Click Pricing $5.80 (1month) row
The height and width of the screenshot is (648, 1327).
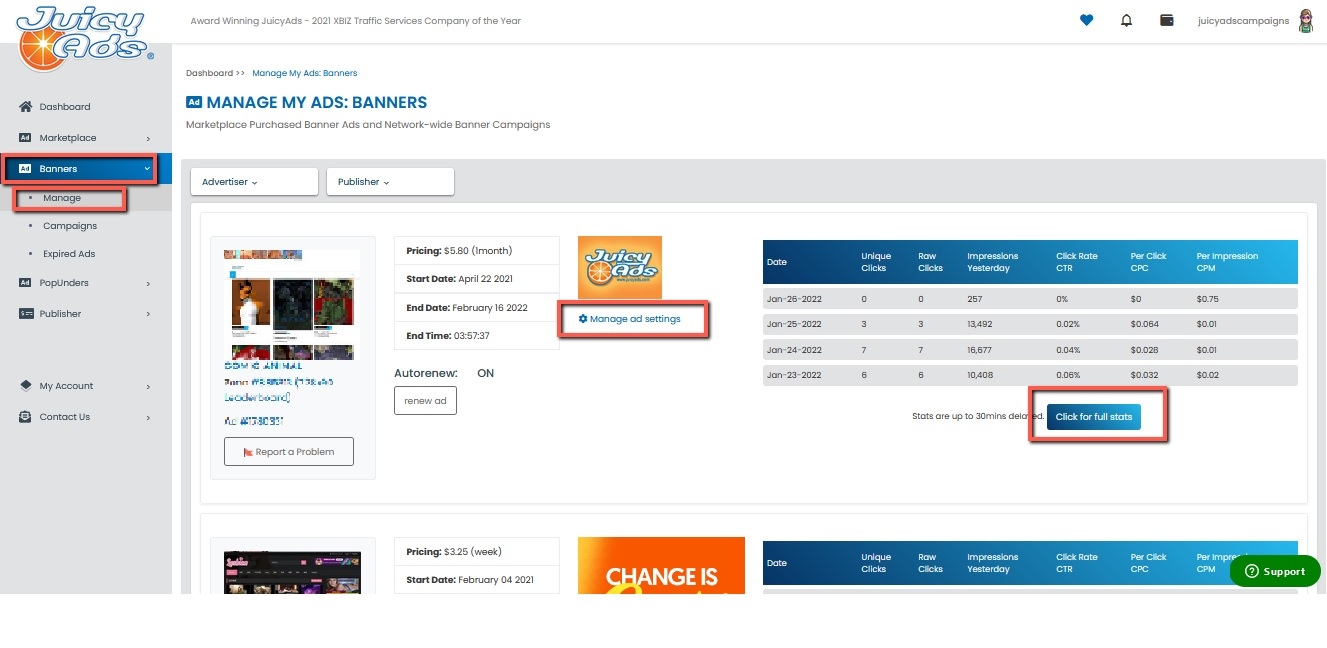pos(477,250)
